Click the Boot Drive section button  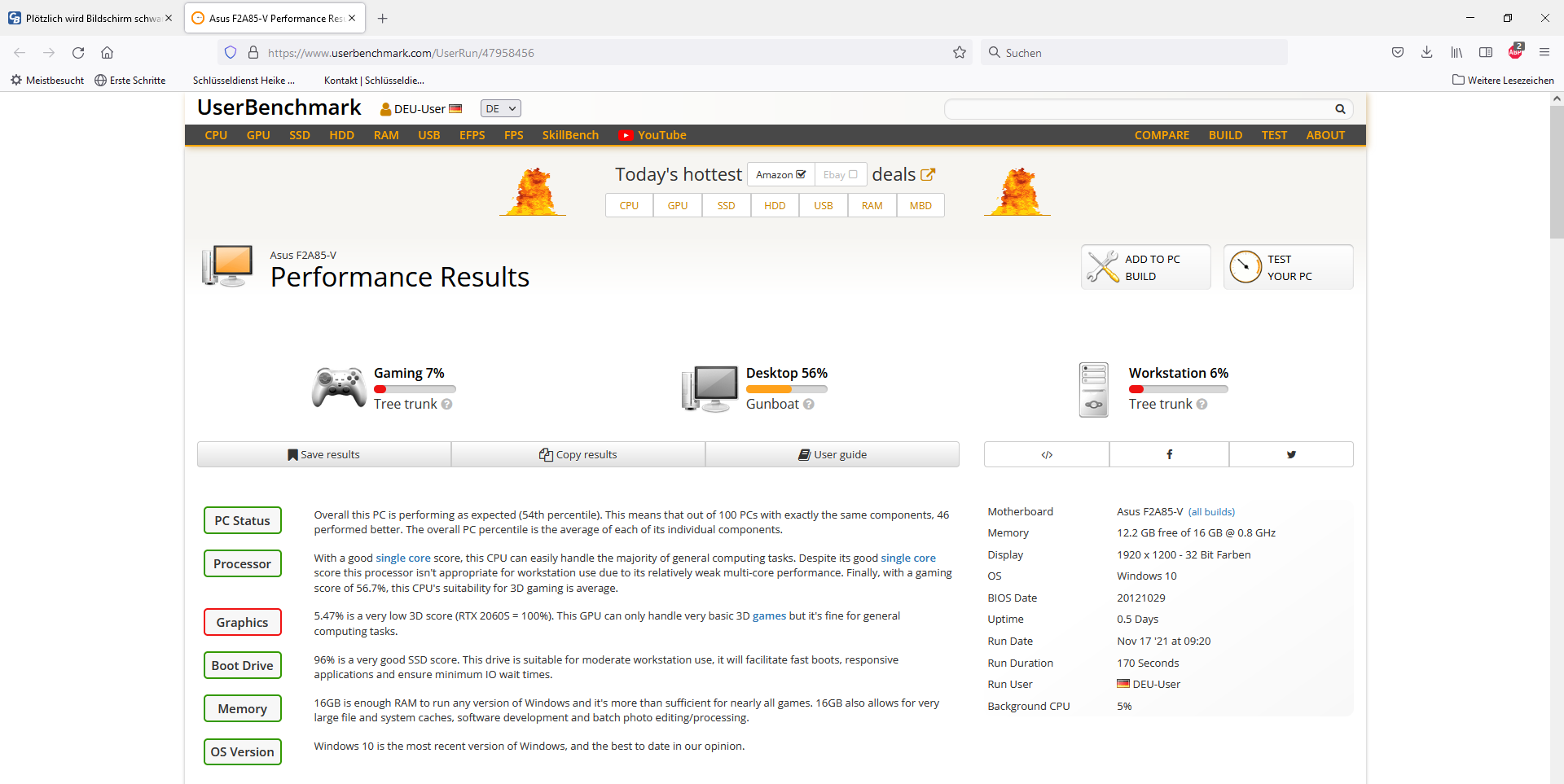point(242,665)
